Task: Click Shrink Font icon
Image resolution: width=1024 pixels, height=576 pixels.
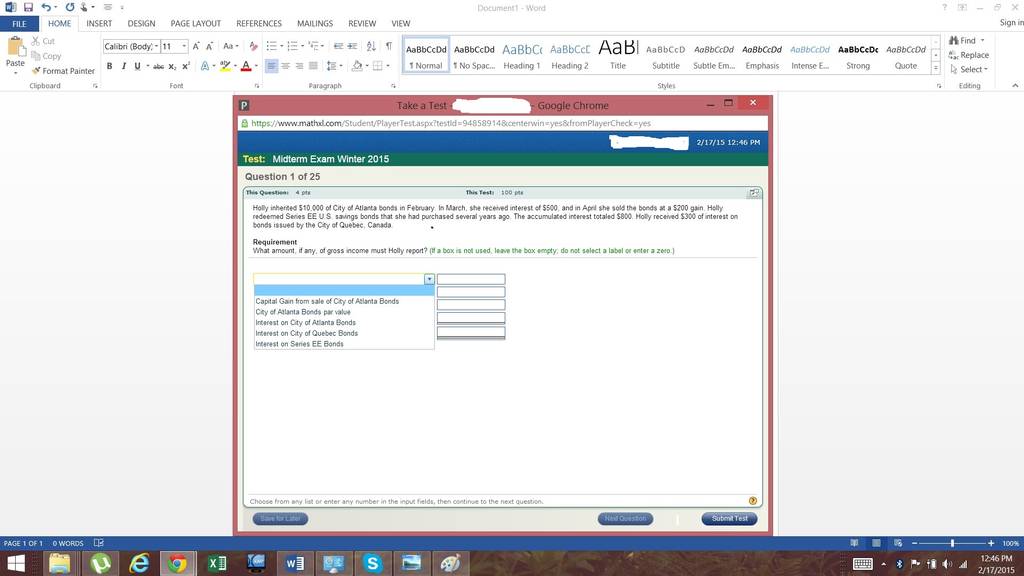Action: (x=209, y=46)
